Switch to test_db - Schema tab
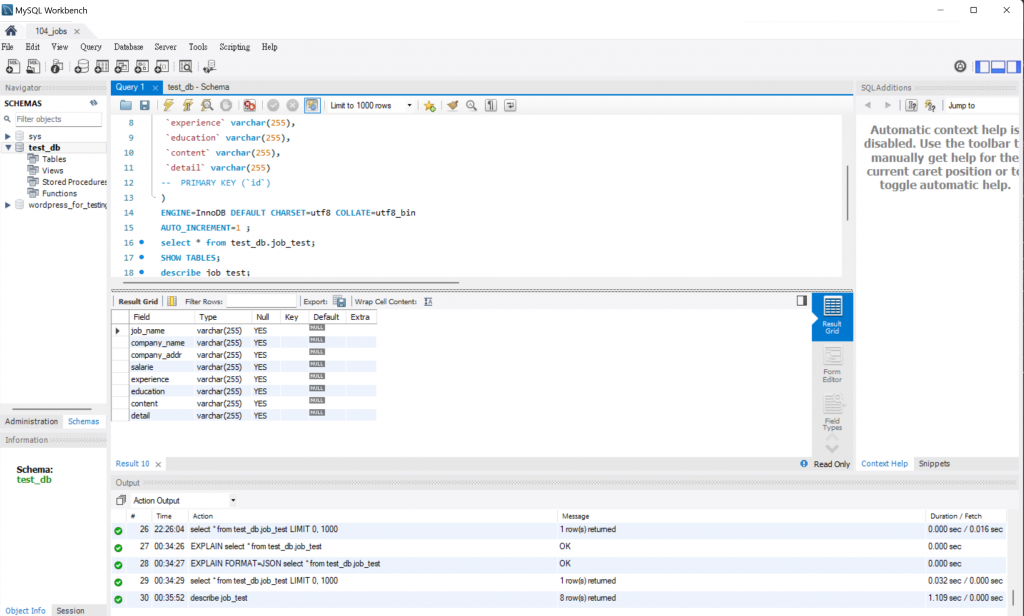Screen dimensions: 1024x616 (198, 87)
